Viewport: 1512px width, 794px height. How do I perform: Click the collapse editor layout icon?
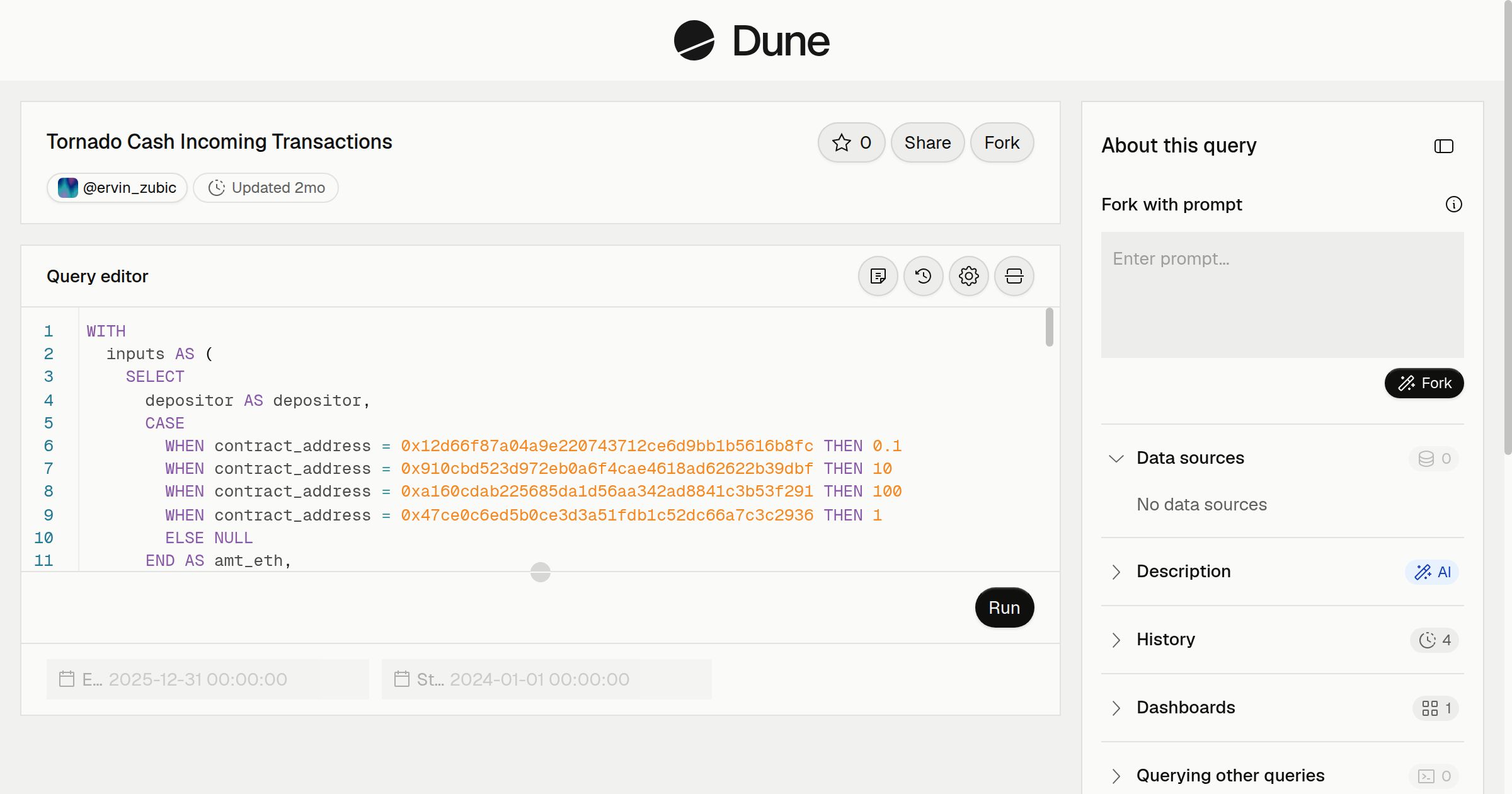point(1014,276)
